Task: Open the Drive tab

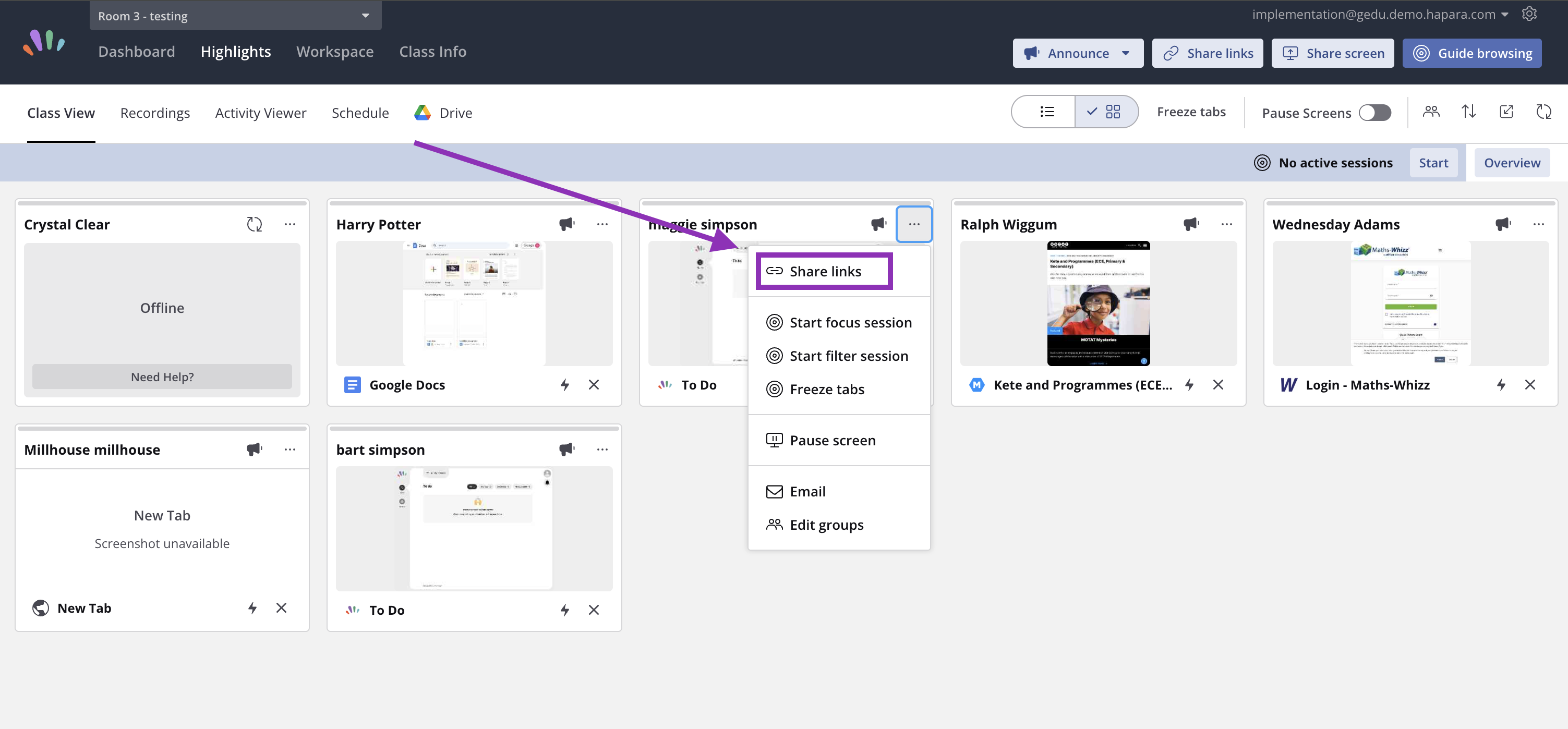Action: [x=443, y=113]
